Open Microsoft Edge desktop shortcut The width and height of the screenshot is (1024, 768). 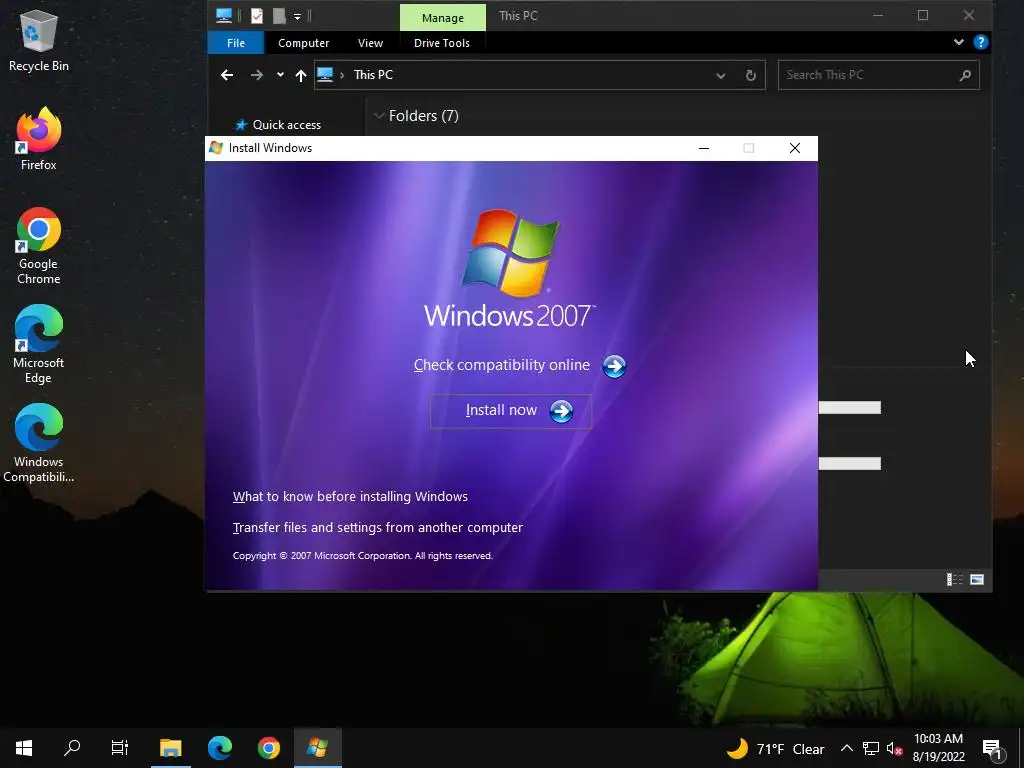[x=38, y=344]
